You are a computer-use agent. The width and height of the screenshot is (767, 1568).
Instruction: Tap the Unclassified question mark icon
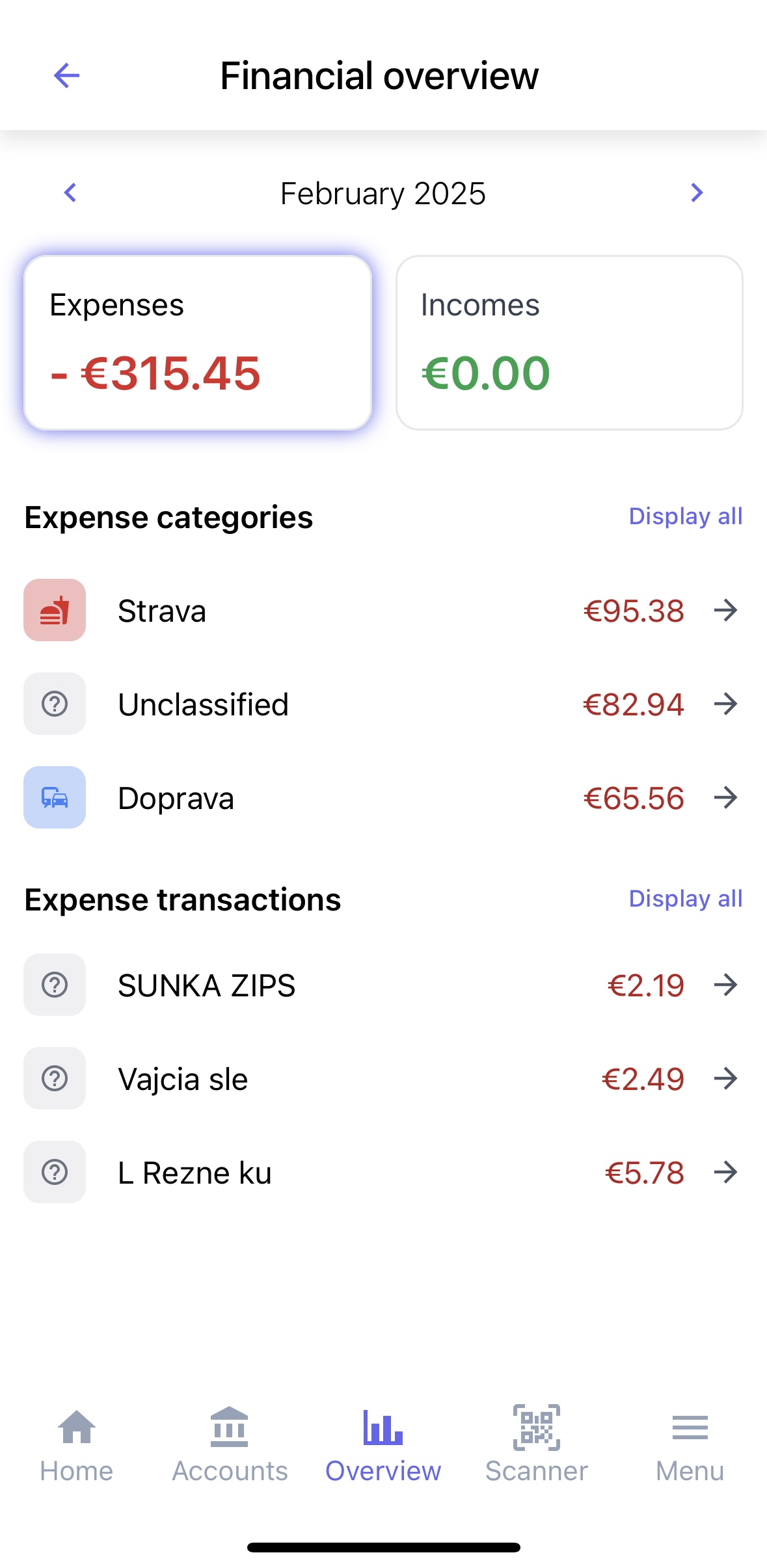click(x=55, y=704)
